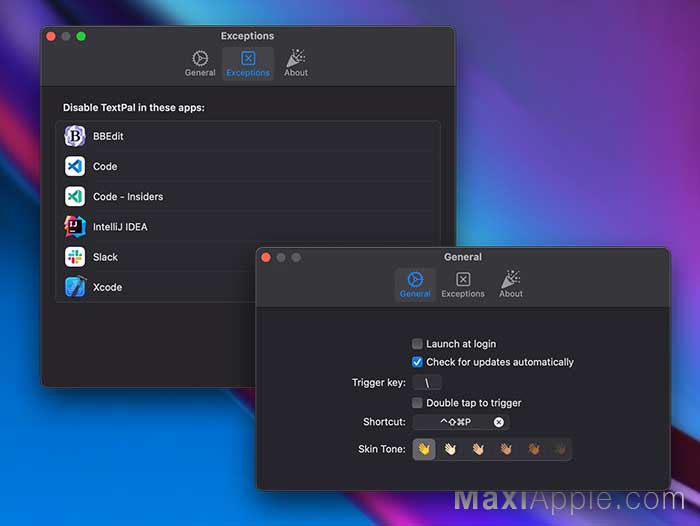Choose medium skin tone hand
The width and height of the screenshot is (700, 526).
pyautogui.click(x=506, y=449)
